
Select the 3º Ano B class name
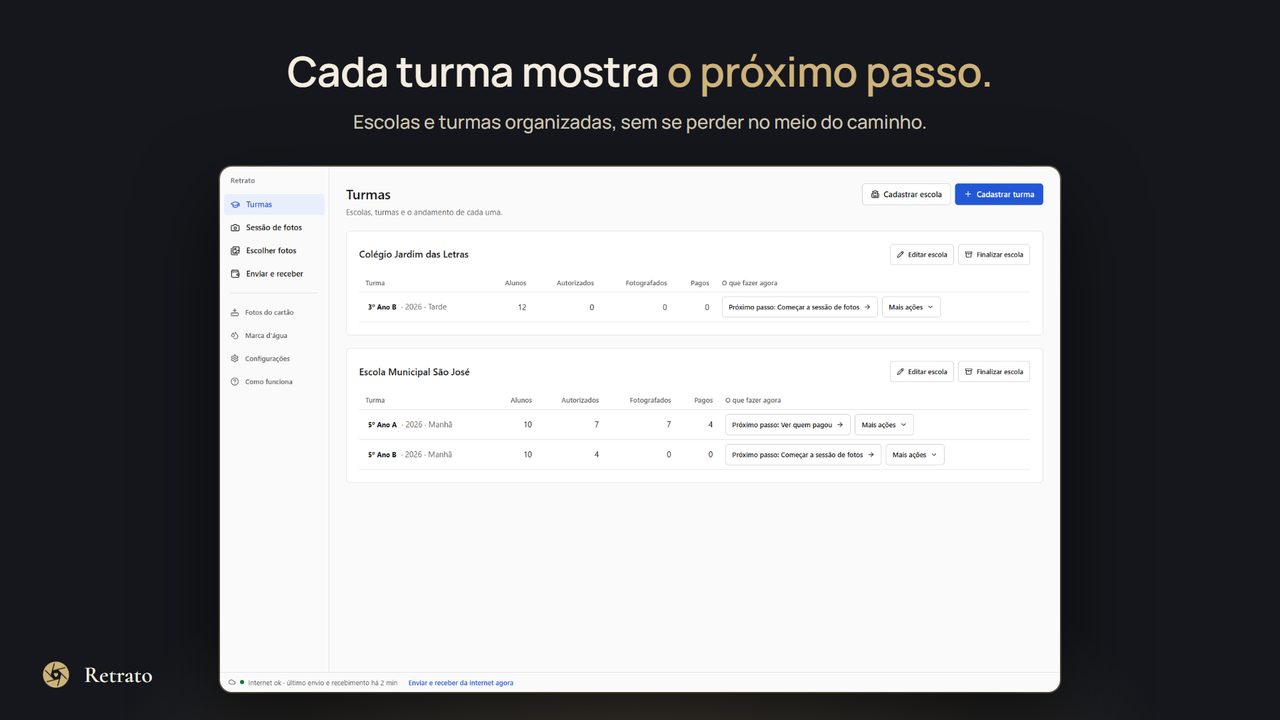382,307
